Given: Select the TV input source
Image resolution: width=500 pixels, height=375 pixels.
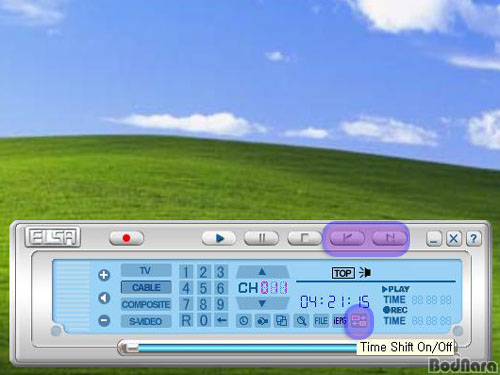Looking at the screenshot, I should (146, 270).
